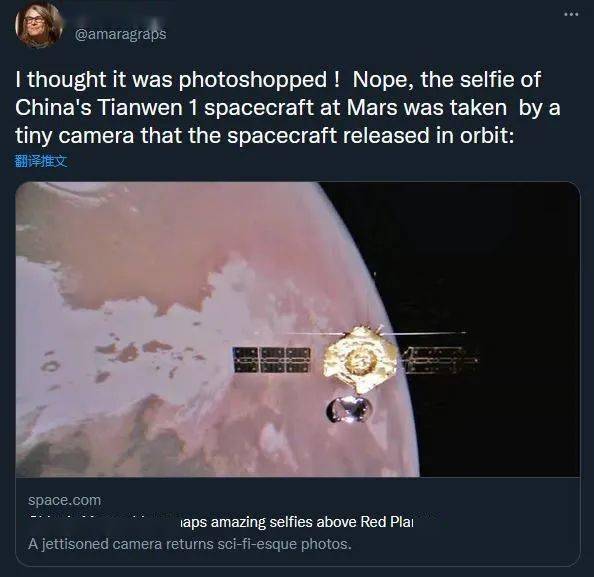The height and width of the screenshot is (577, 594).
Task: Click the round dish antenna below the spacecraft
Action: pyautogui.click(x=349, y=409)
